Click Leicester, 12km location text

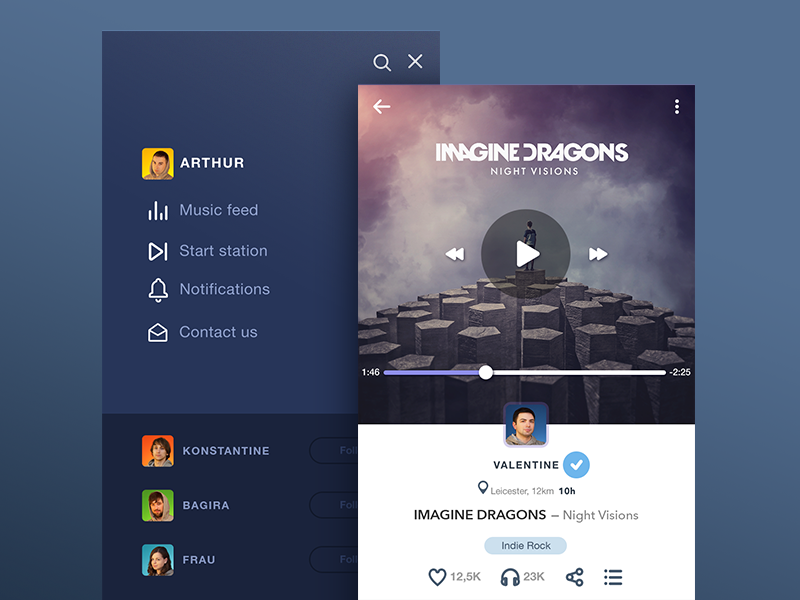(x=522, y=491)
